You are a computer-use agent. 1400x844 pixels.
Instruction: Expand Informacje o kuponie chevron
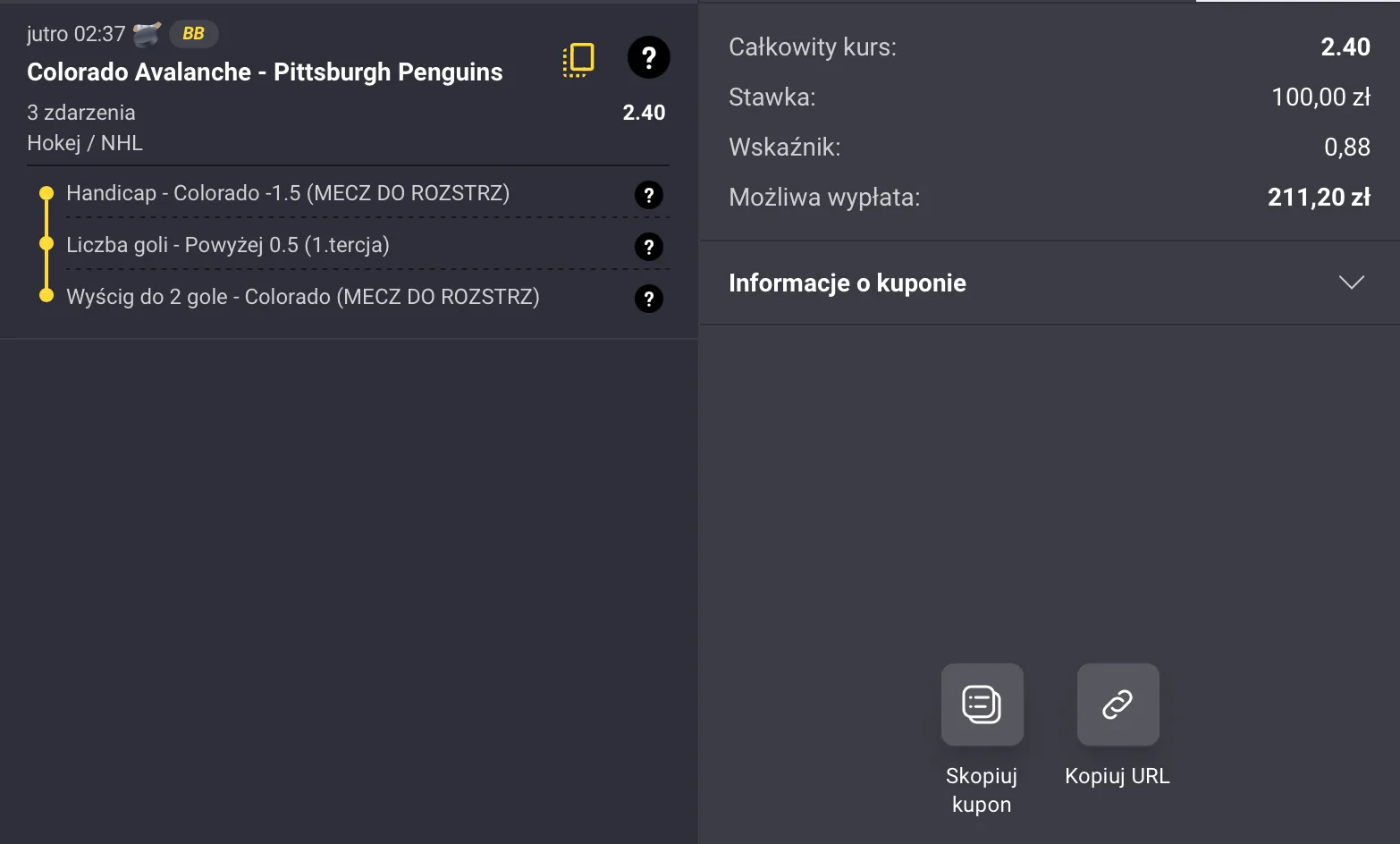[x=1351, y=283]
